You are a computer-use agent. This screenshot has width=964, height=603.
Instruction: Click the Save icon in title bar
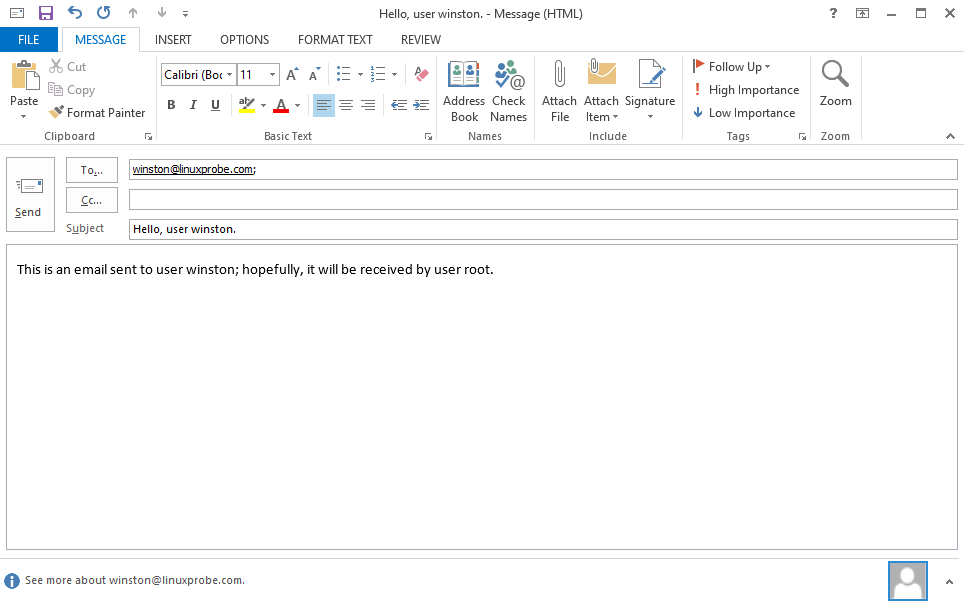45,14
